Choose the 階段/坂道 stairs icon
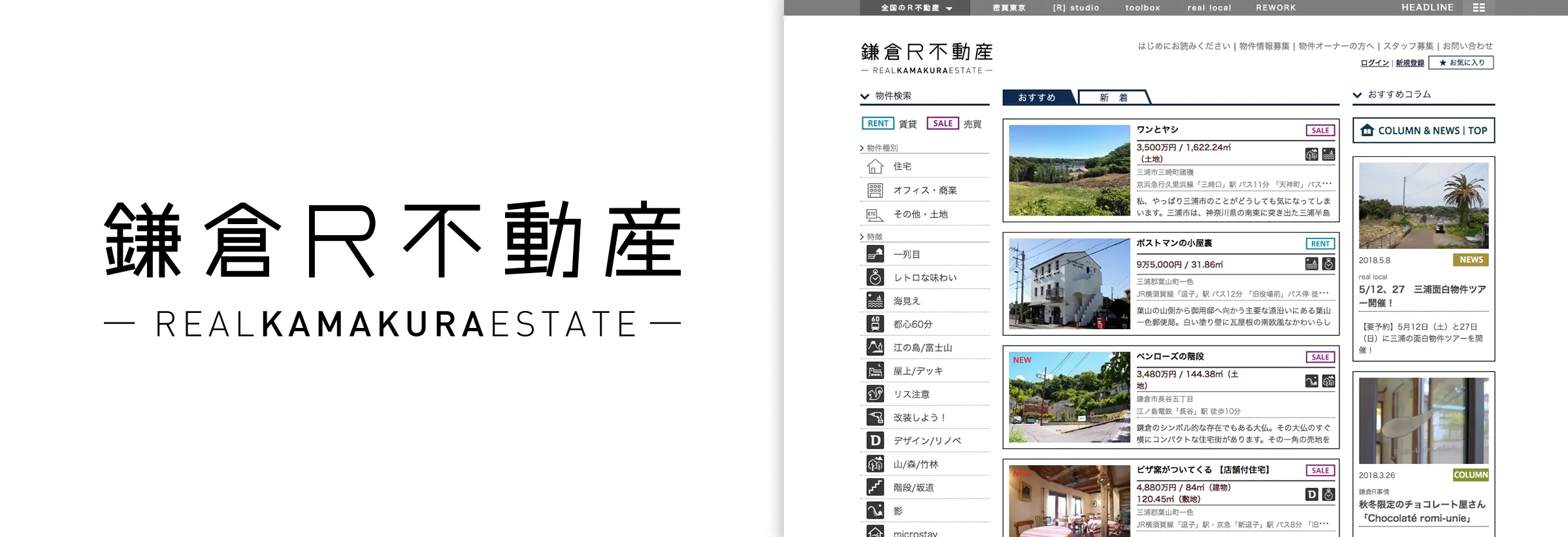The width and height of the screenshot is (1568, 537). pos(875,487)
